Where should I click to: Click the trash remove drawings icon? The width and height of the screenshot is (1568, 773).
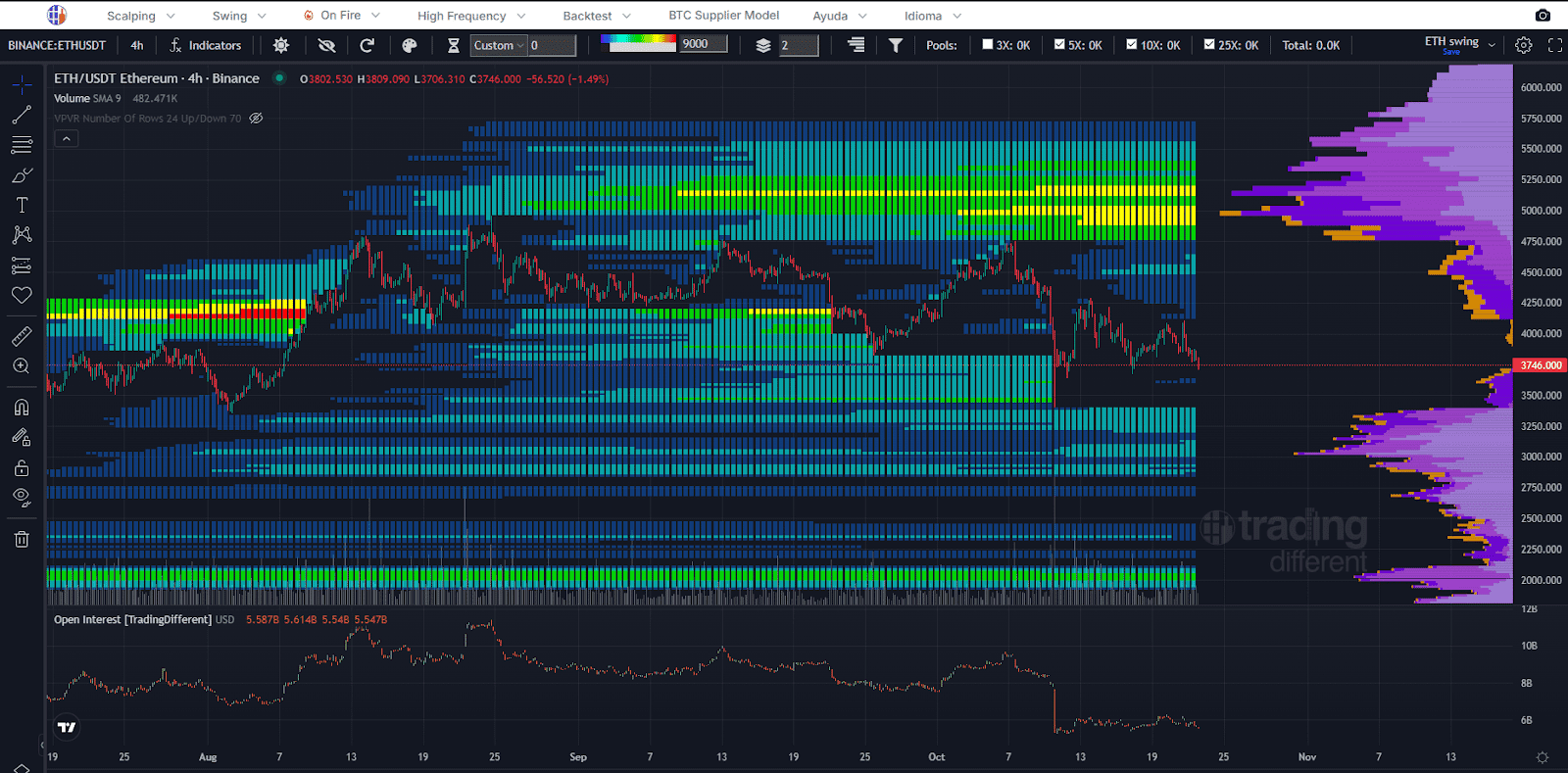pyautogui.click(x=22, y=539)
